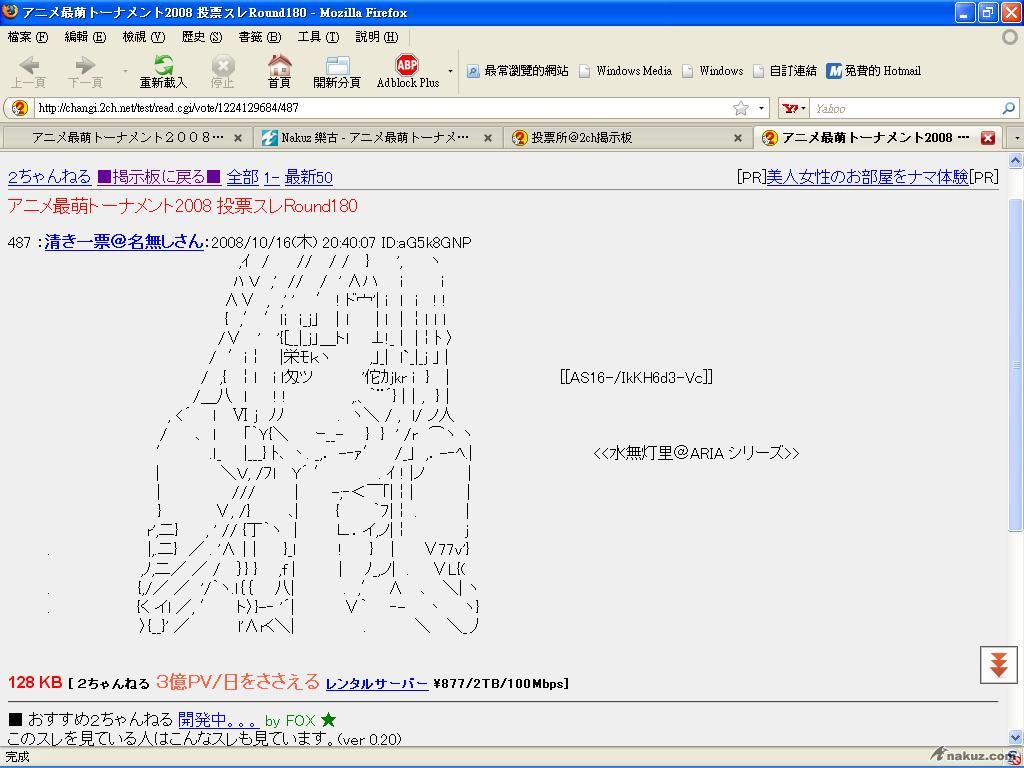Click the Adblock Plus ABP icon
This screenshot has width=1024, height=768.
[x=407, y=66]
